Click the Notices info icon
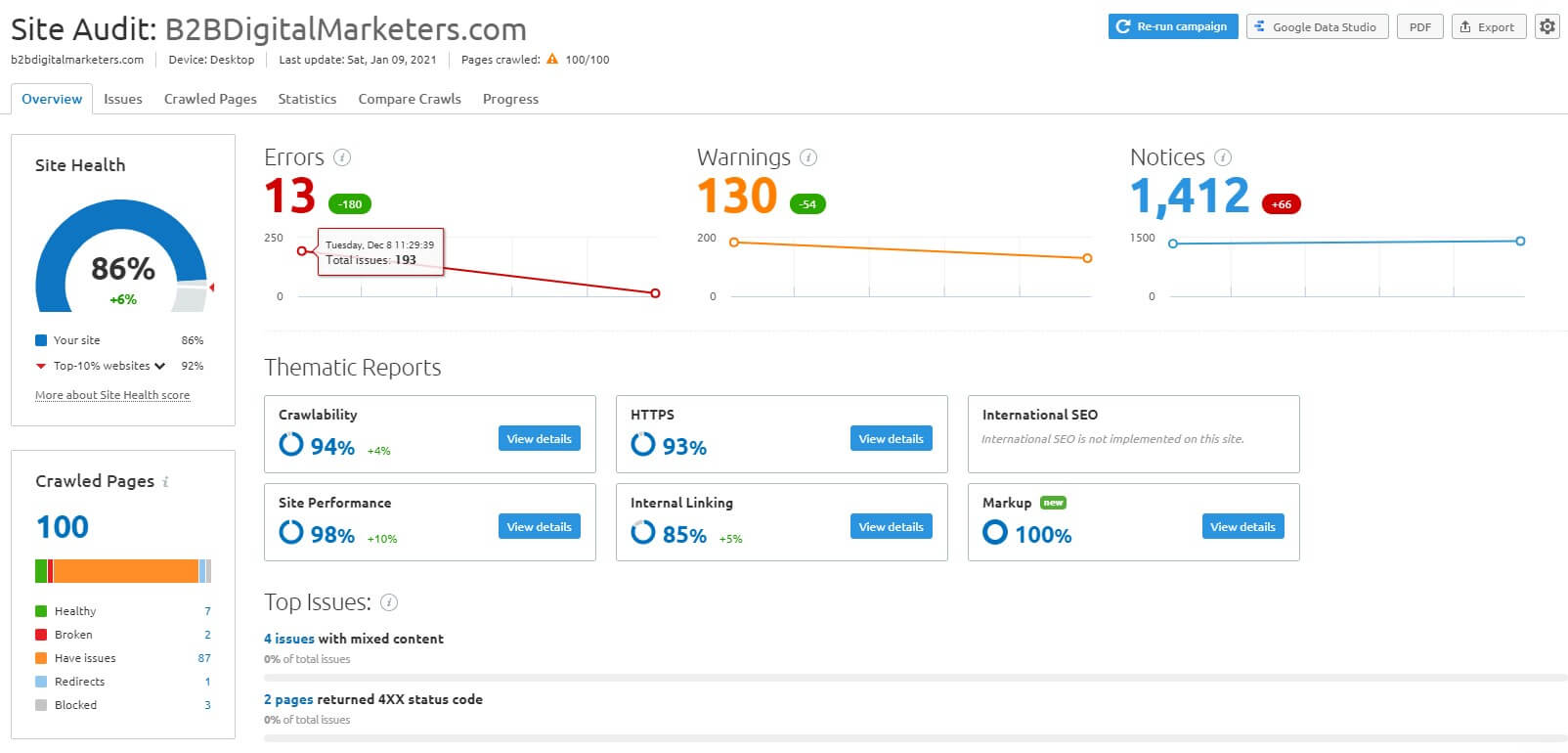 (1223, 157)
